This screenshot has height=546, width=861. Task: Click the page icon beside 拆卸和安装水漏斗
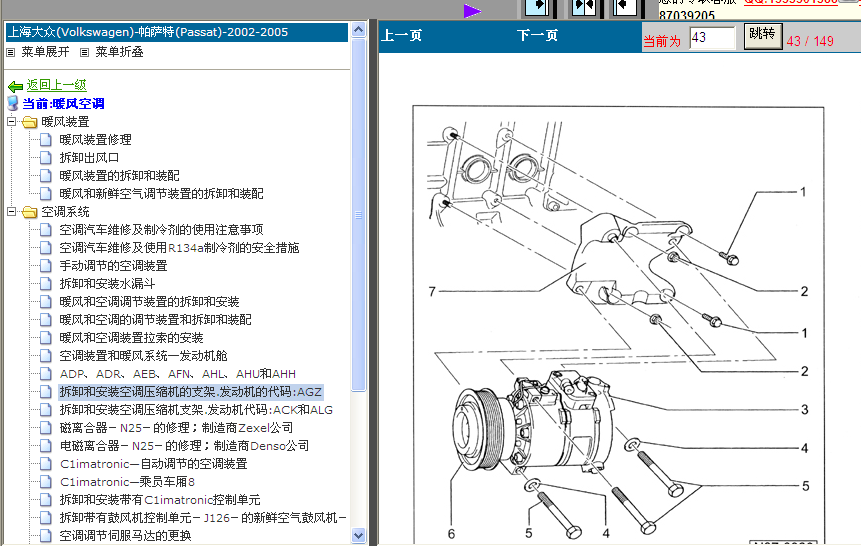(46, 284)
